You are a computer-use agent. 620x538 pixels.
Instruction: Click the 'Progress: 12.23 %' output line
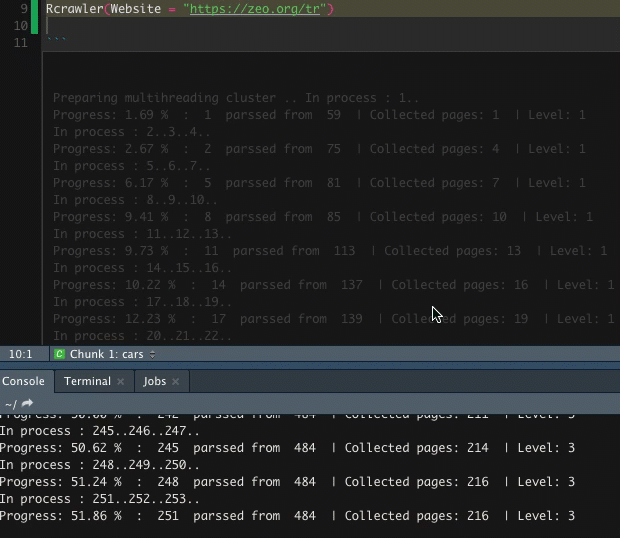point(333,319)
